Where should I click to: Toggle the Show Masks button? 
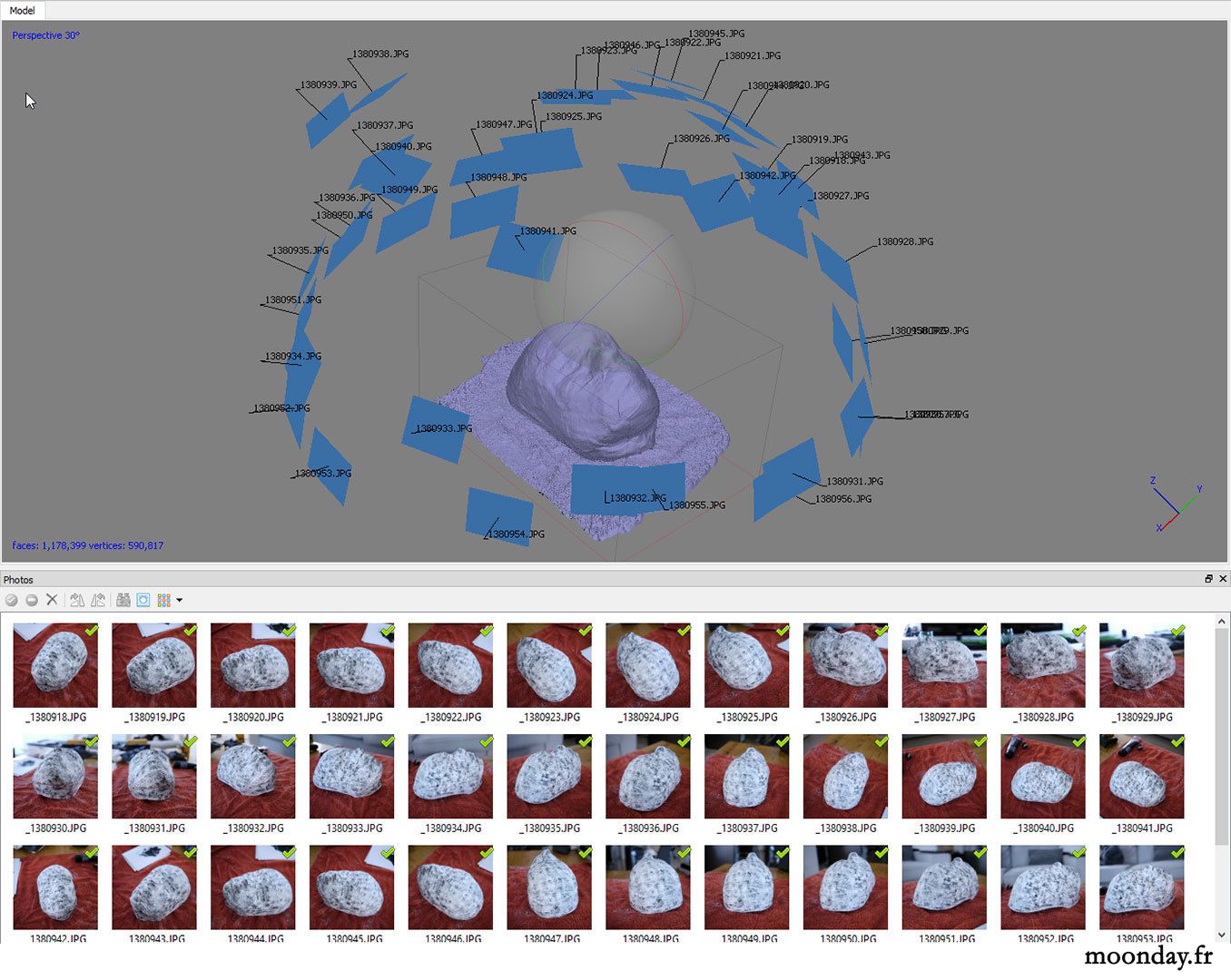(x=143, y=600)
